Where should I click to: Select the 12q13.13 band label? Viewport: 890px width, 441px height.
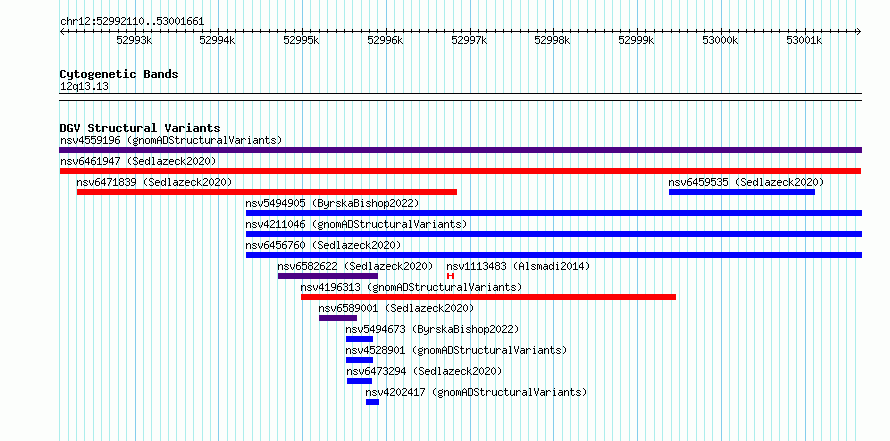point(84,87)
